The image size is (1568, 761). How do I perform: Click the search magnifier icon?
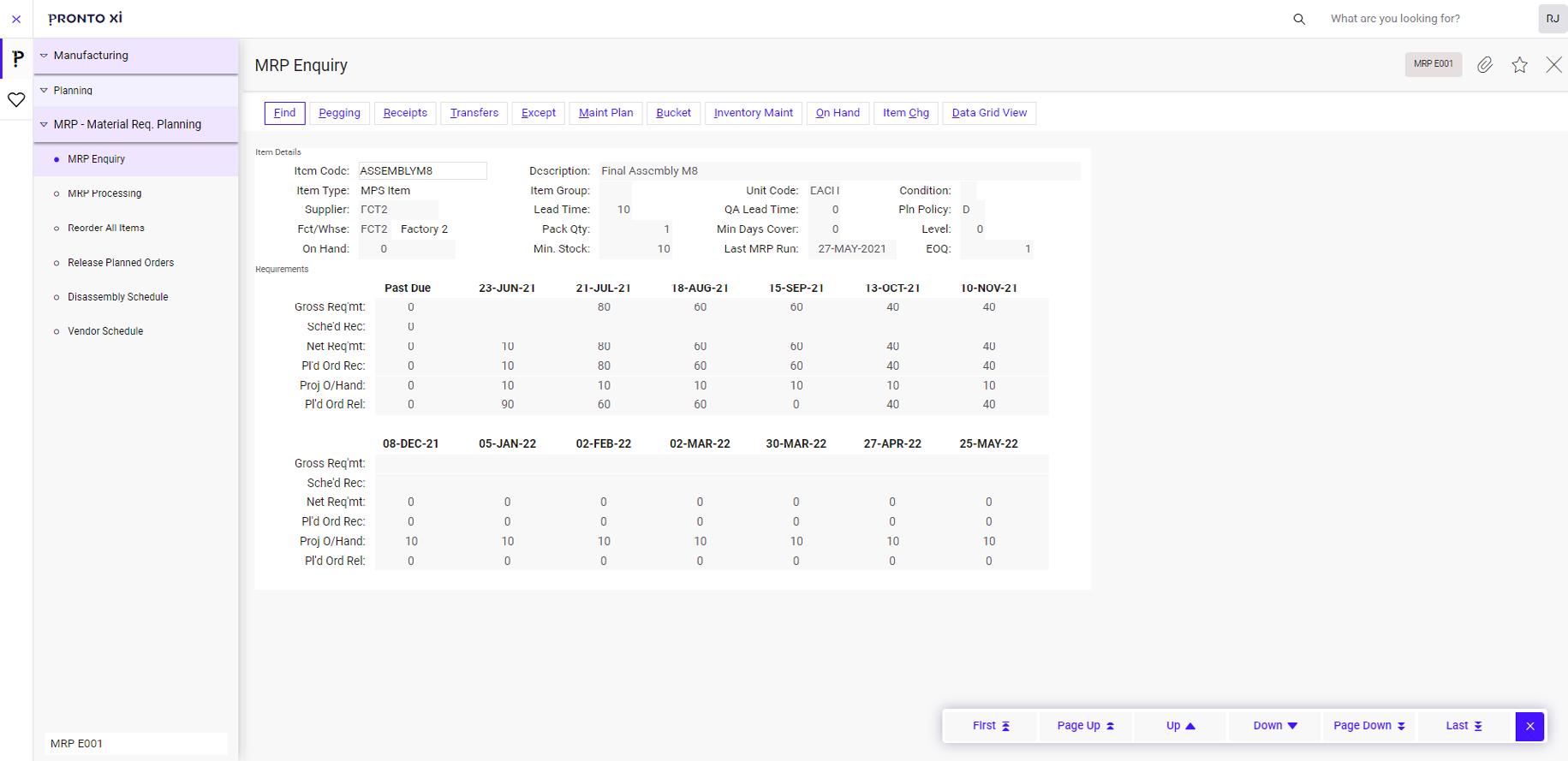point(1299,19)
